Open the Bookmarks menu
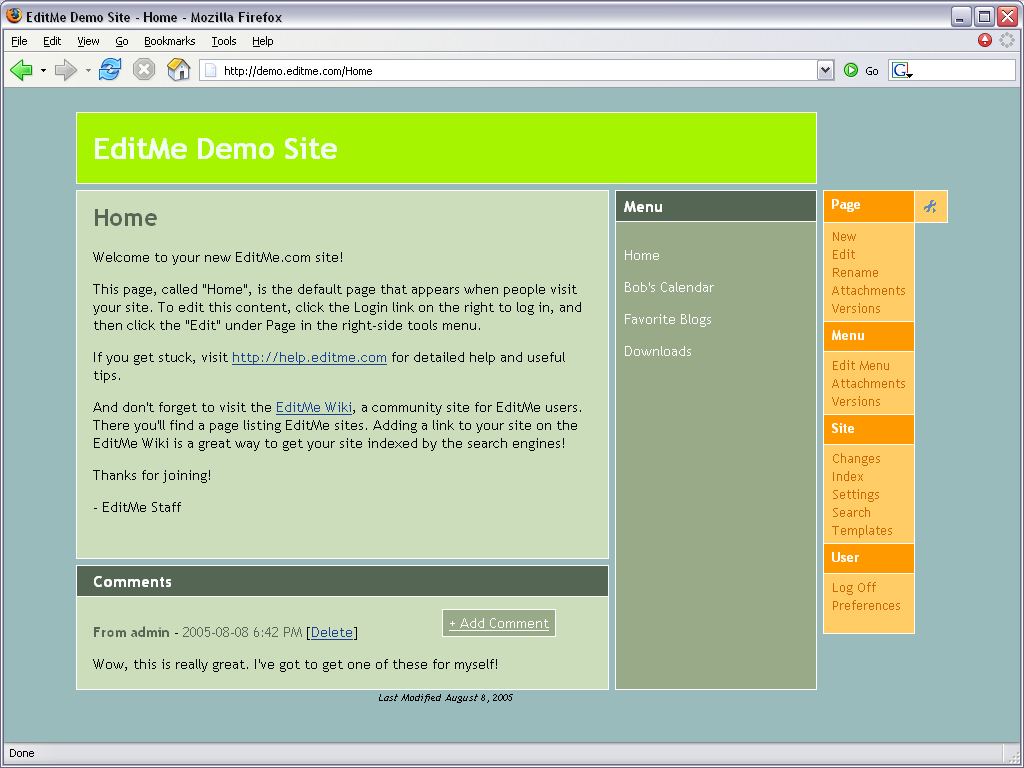 click(x=170, y=41)
